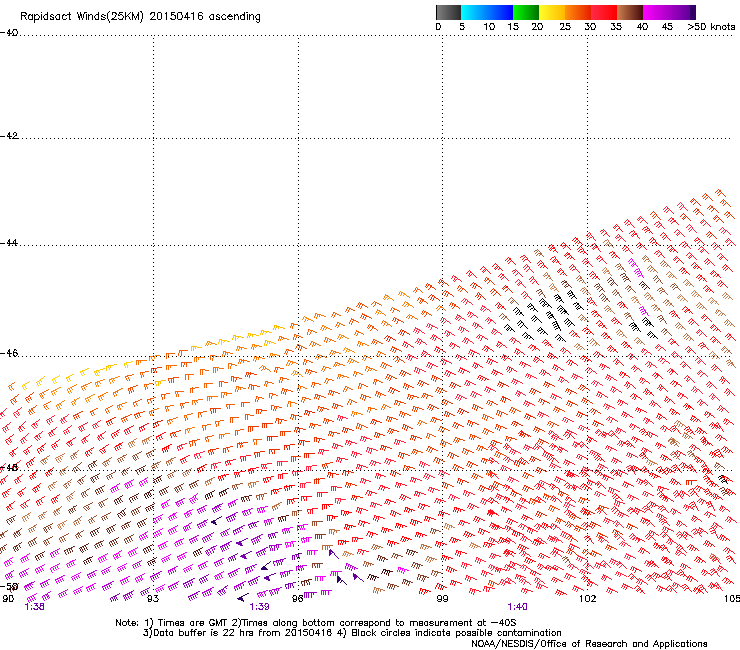
Task: Select the brown 35-40 knots color band
Action: (x=630, y=12)
